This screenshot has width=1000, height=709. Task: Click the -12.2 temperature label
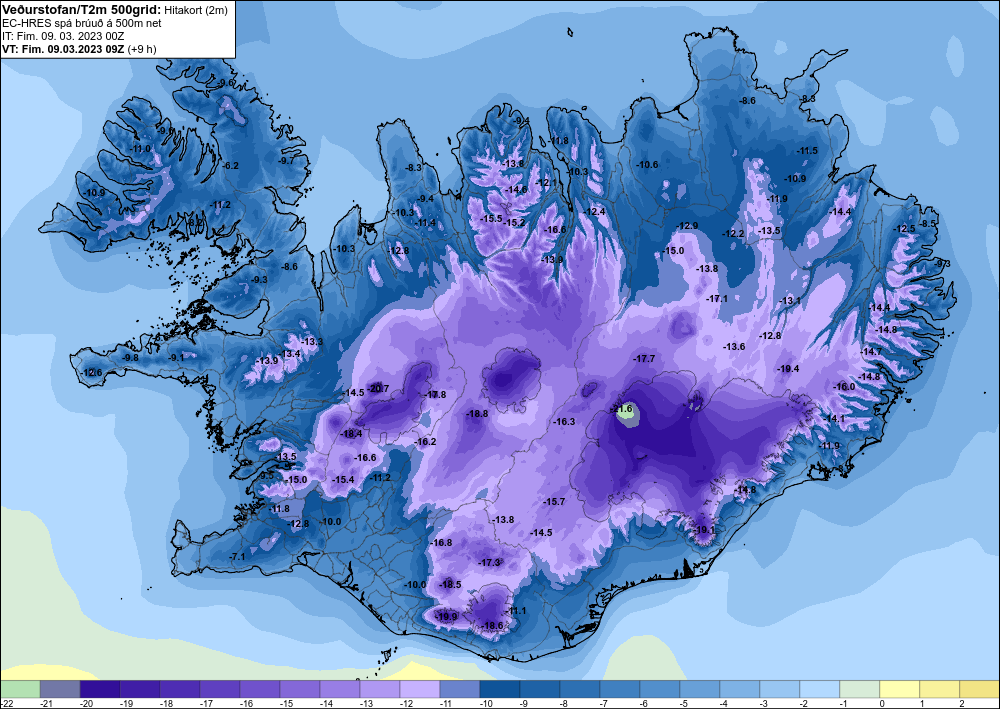click(x=733, y=234)
